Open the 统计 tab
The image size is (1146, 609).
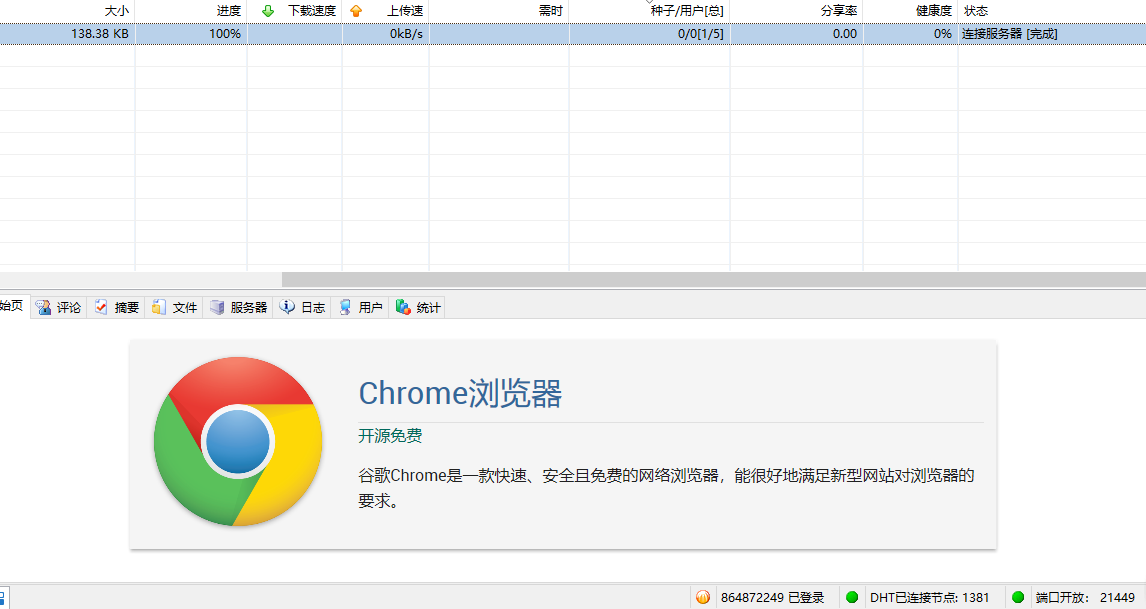(x=417, y=308)
